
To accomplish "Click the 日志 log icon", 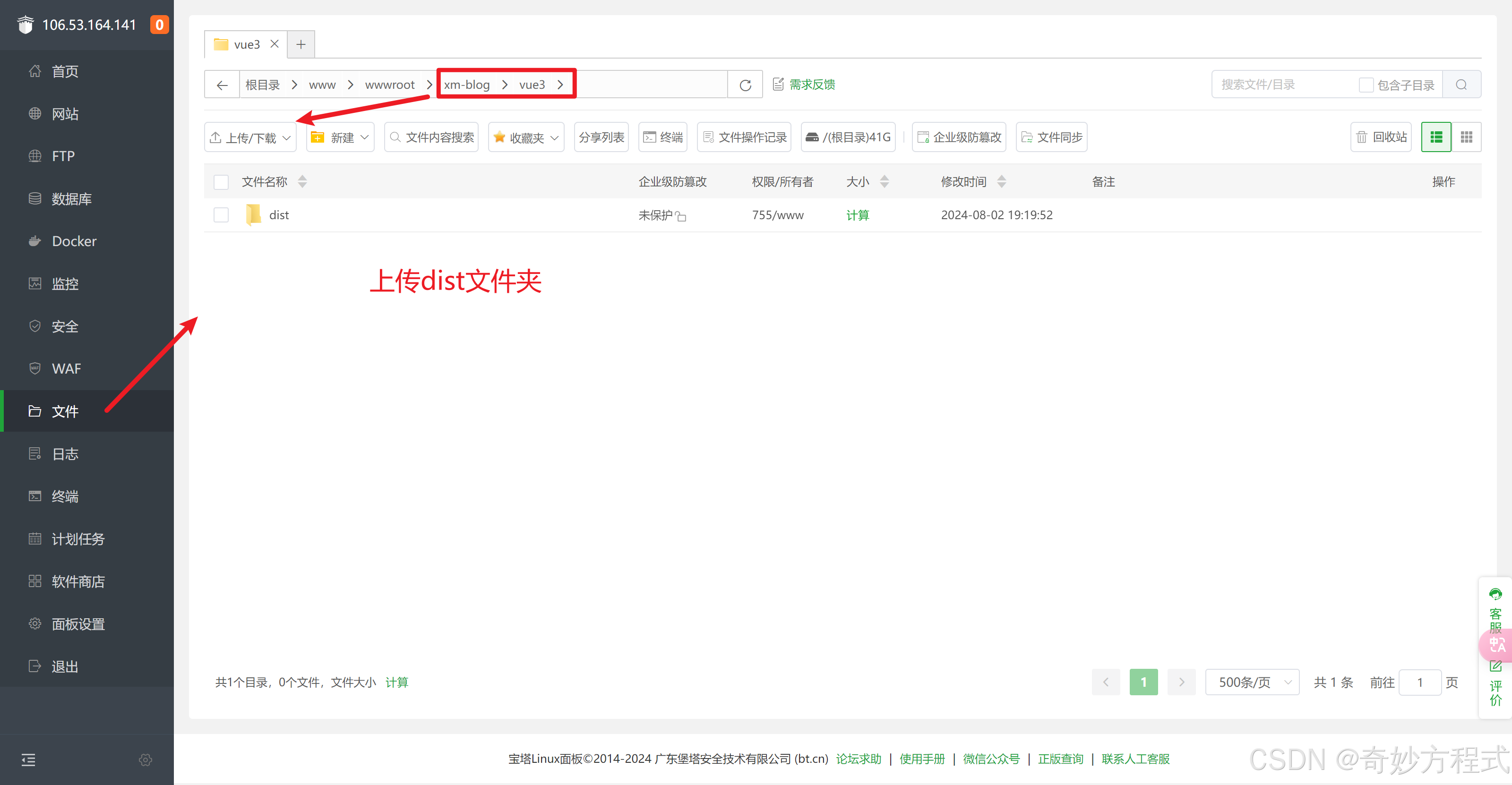I will click(x=35, y=453).
